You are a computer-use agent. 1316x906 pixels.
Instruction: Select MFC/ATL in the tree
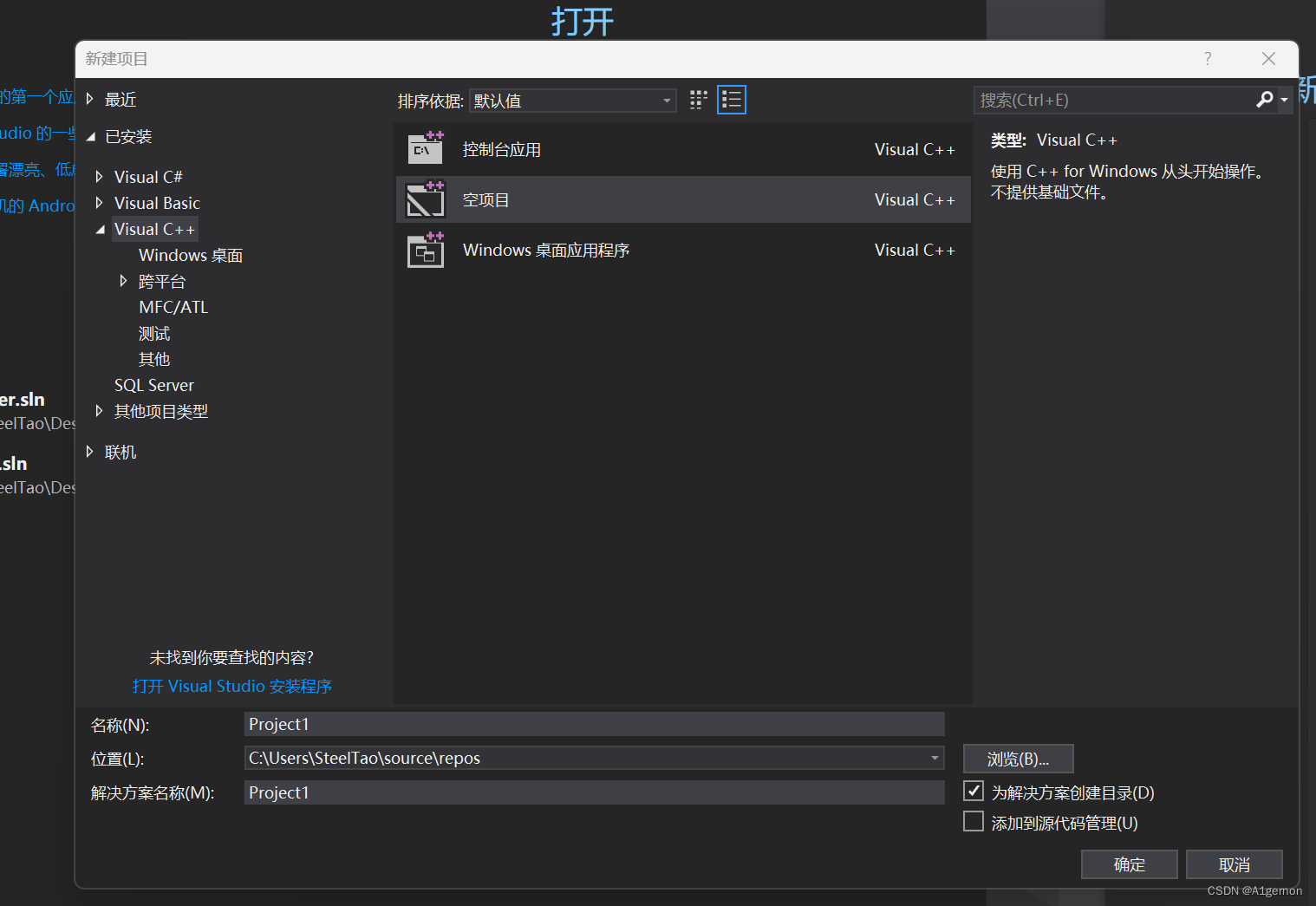tap(173, 307)
